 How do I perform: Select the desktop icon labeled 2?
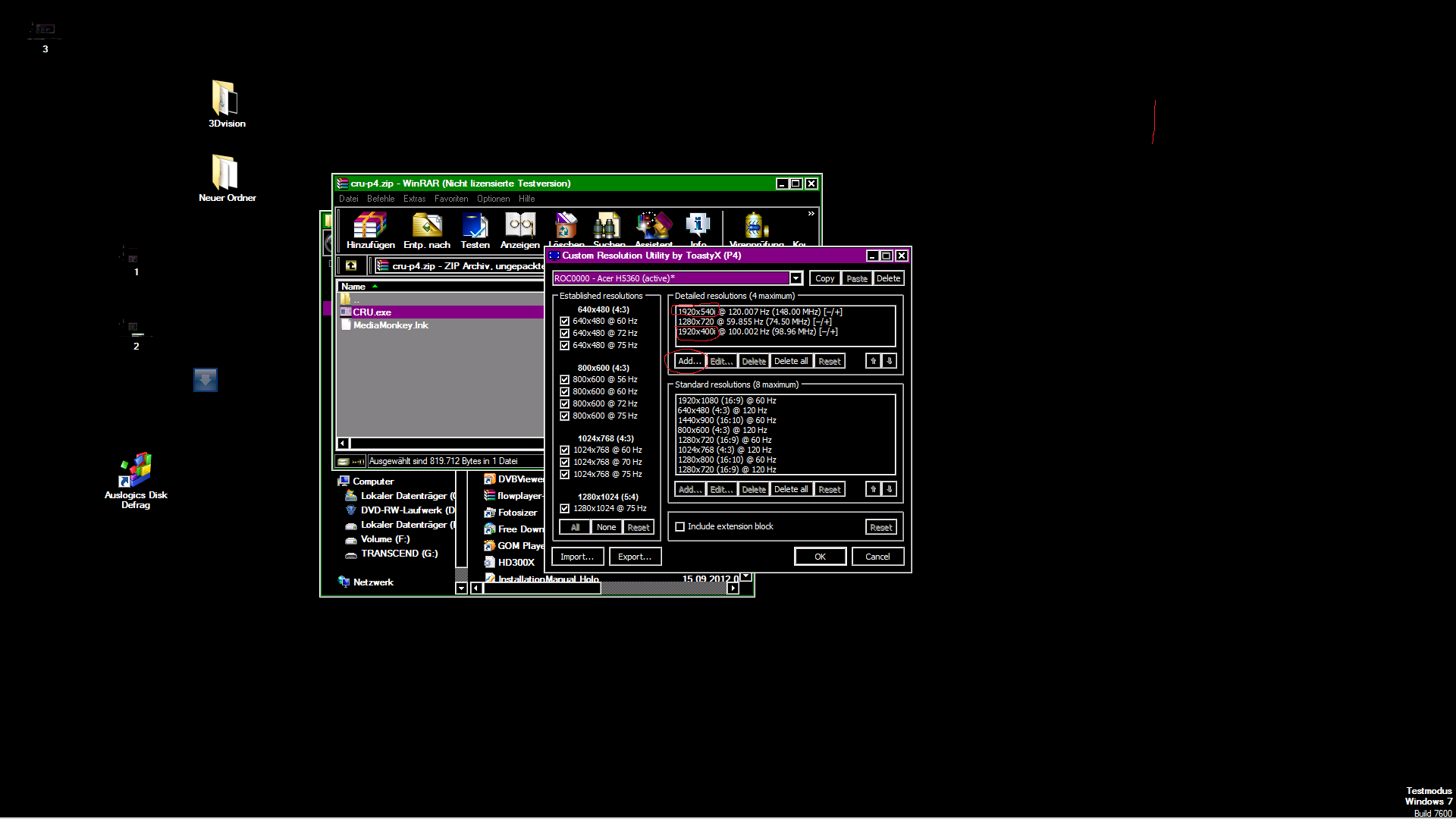tap(135, 334)
